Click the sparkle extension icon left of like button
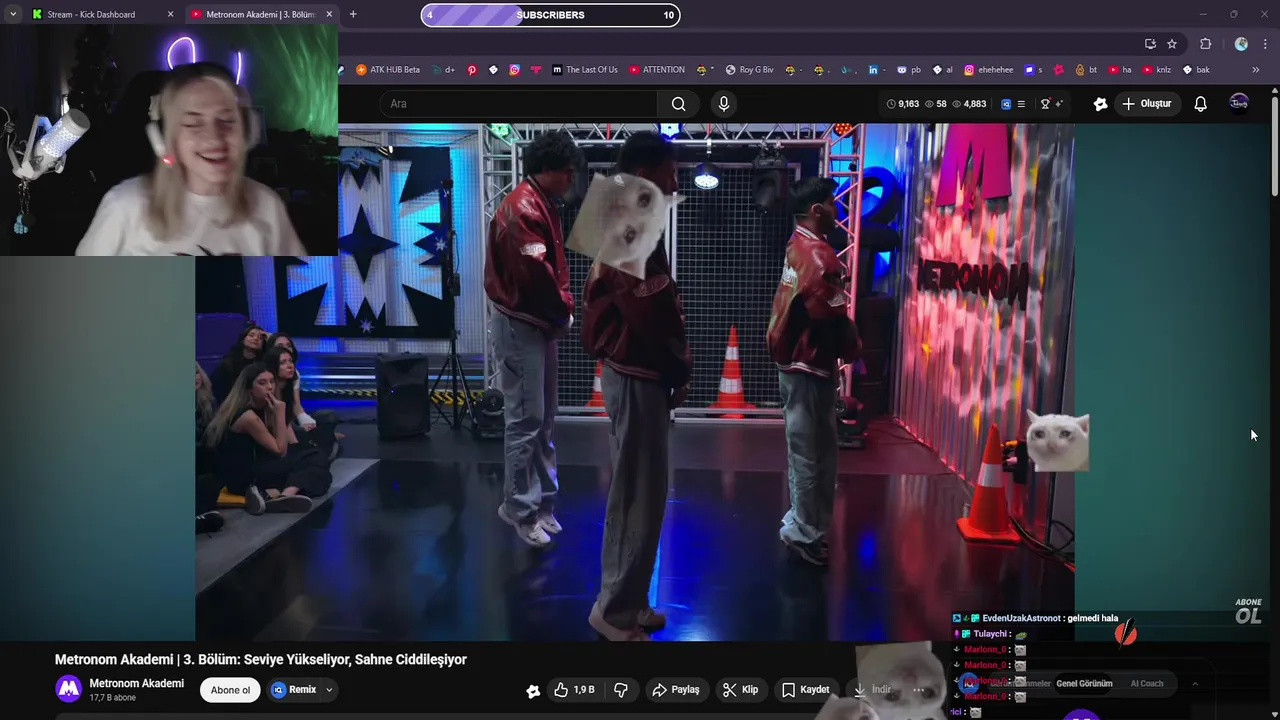 (x=533, y=690)
